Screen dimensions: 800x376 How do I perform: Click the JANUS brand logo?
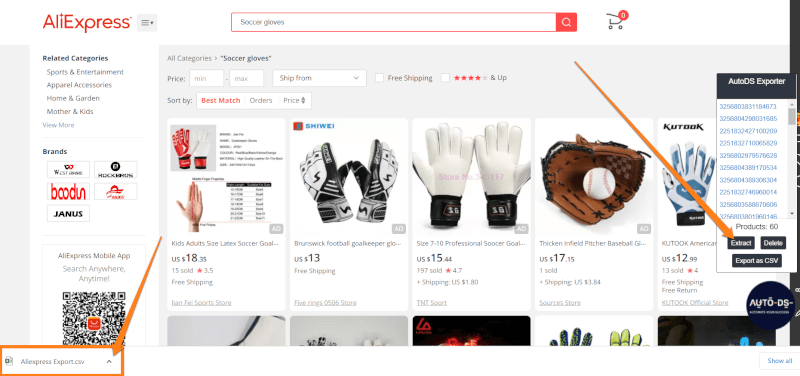(68, 213)
